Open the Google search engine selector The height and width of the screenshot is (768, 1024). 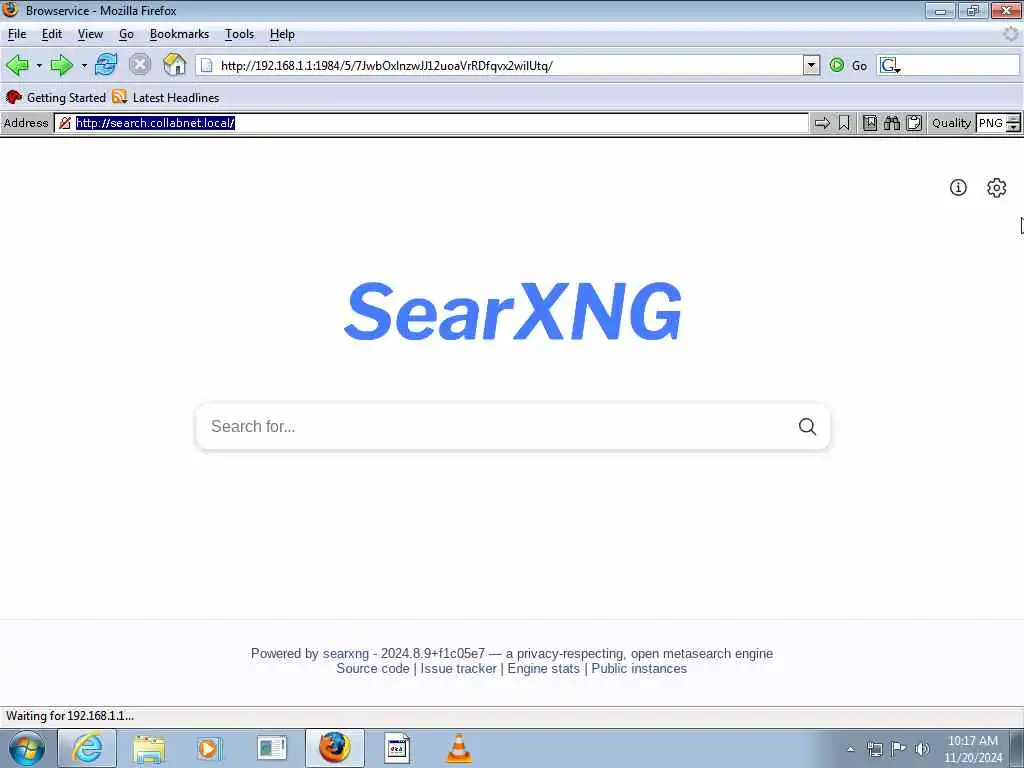(890, 65)
